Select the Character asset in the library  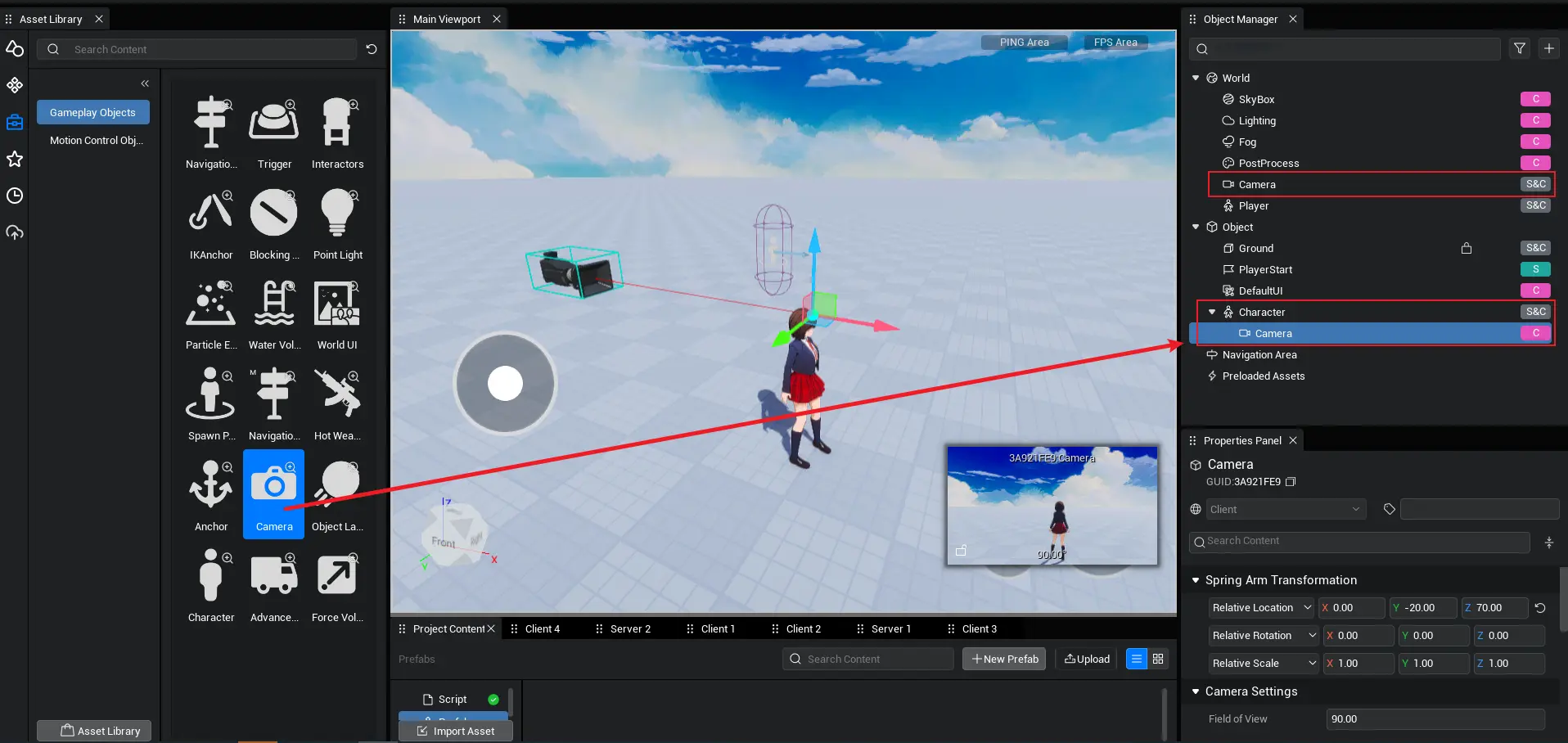[x=211, y=587]
